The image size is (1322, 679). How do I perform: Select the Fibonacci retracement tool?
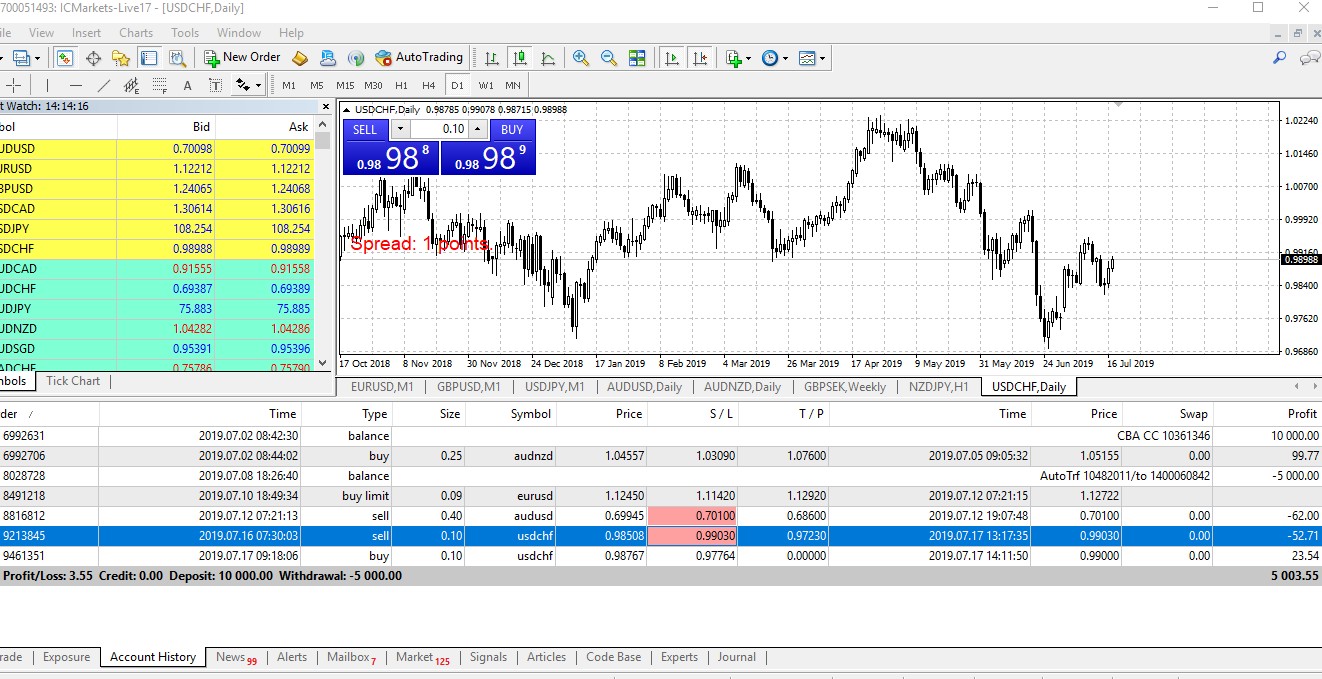point(159,85)
